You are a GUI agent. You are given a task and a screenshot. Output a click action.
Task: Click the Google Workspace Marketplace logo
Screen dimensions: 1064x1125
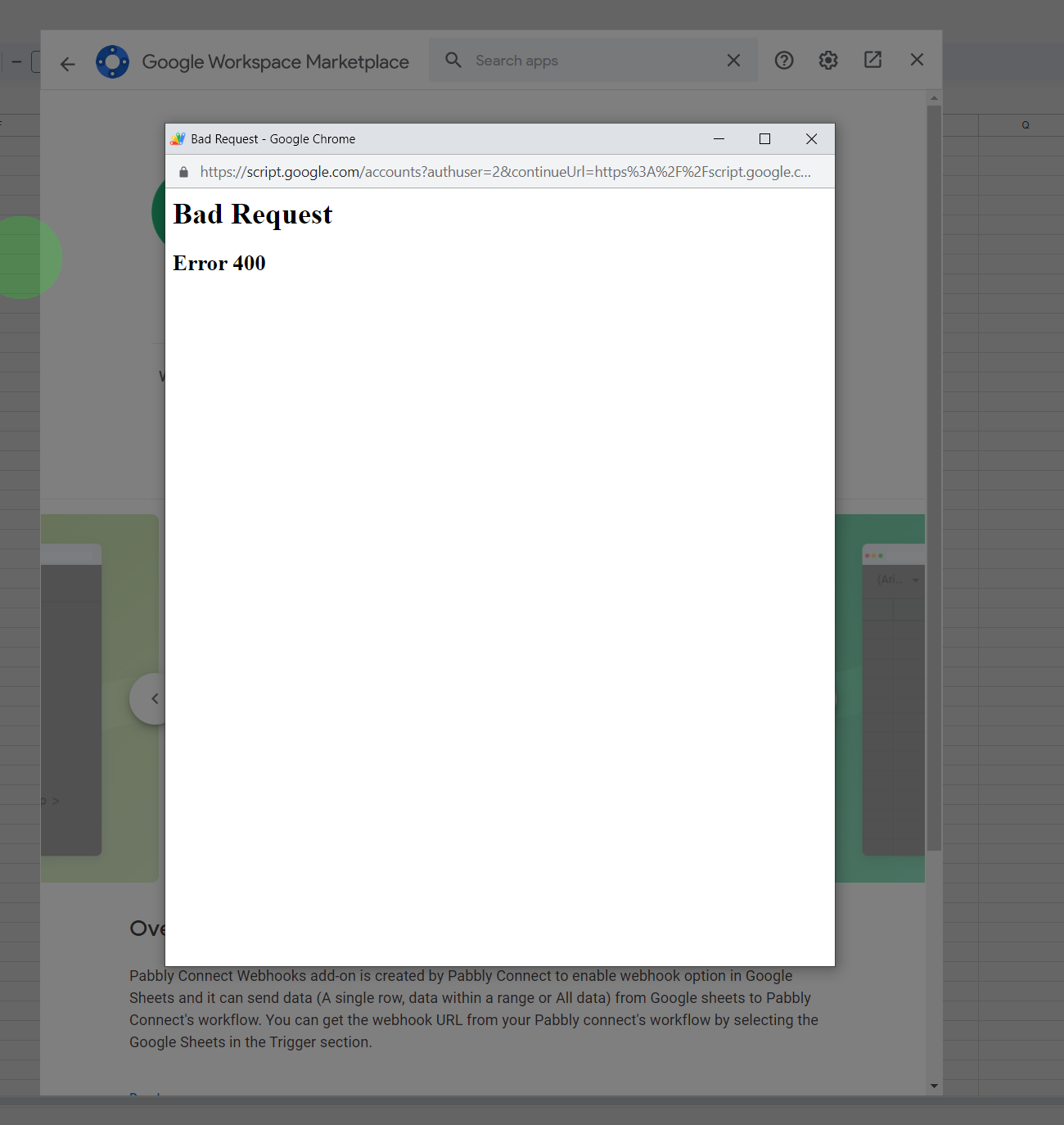[113, 61]
